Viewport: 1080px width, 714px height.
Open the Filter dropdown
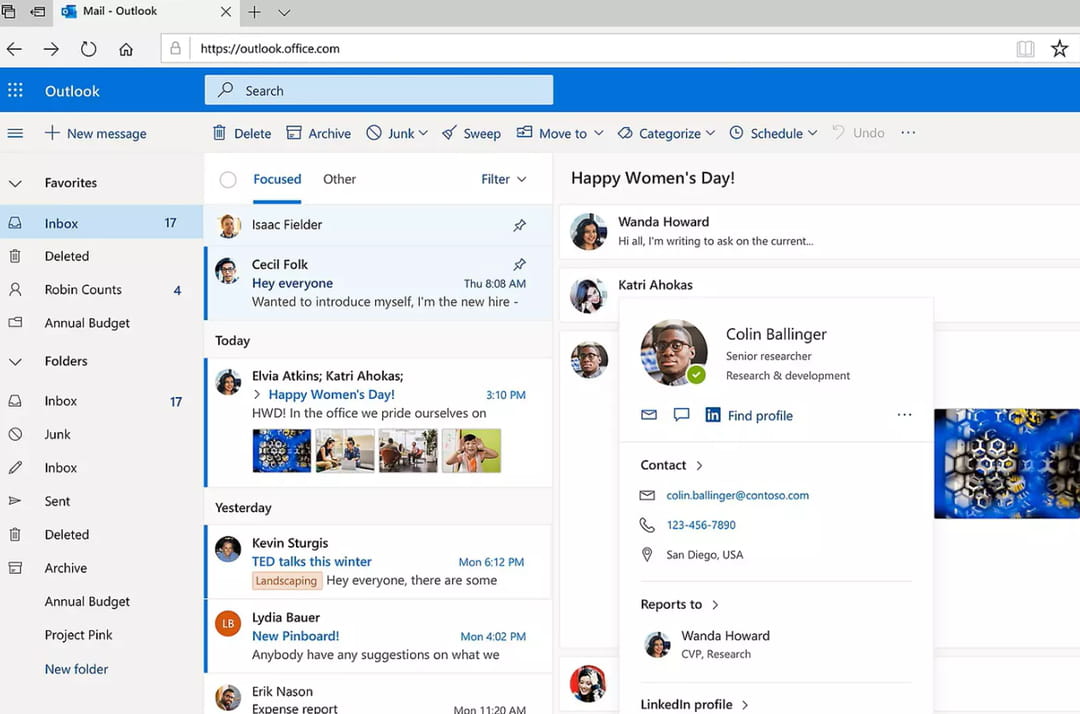click(503, 179)
